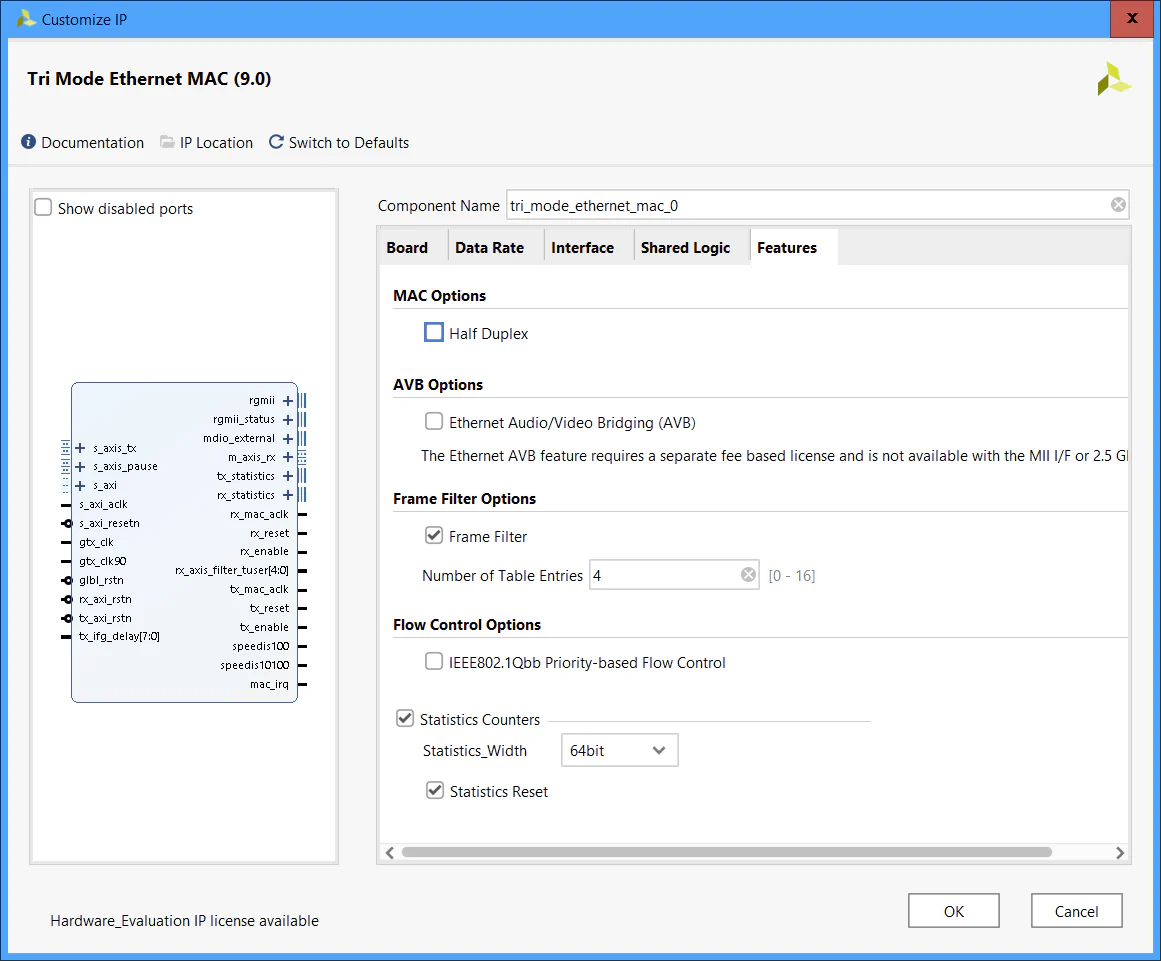The image size is (1161, 961).
Task: Click the Switch to Defaults refresh icon
Action: (276, 142)
